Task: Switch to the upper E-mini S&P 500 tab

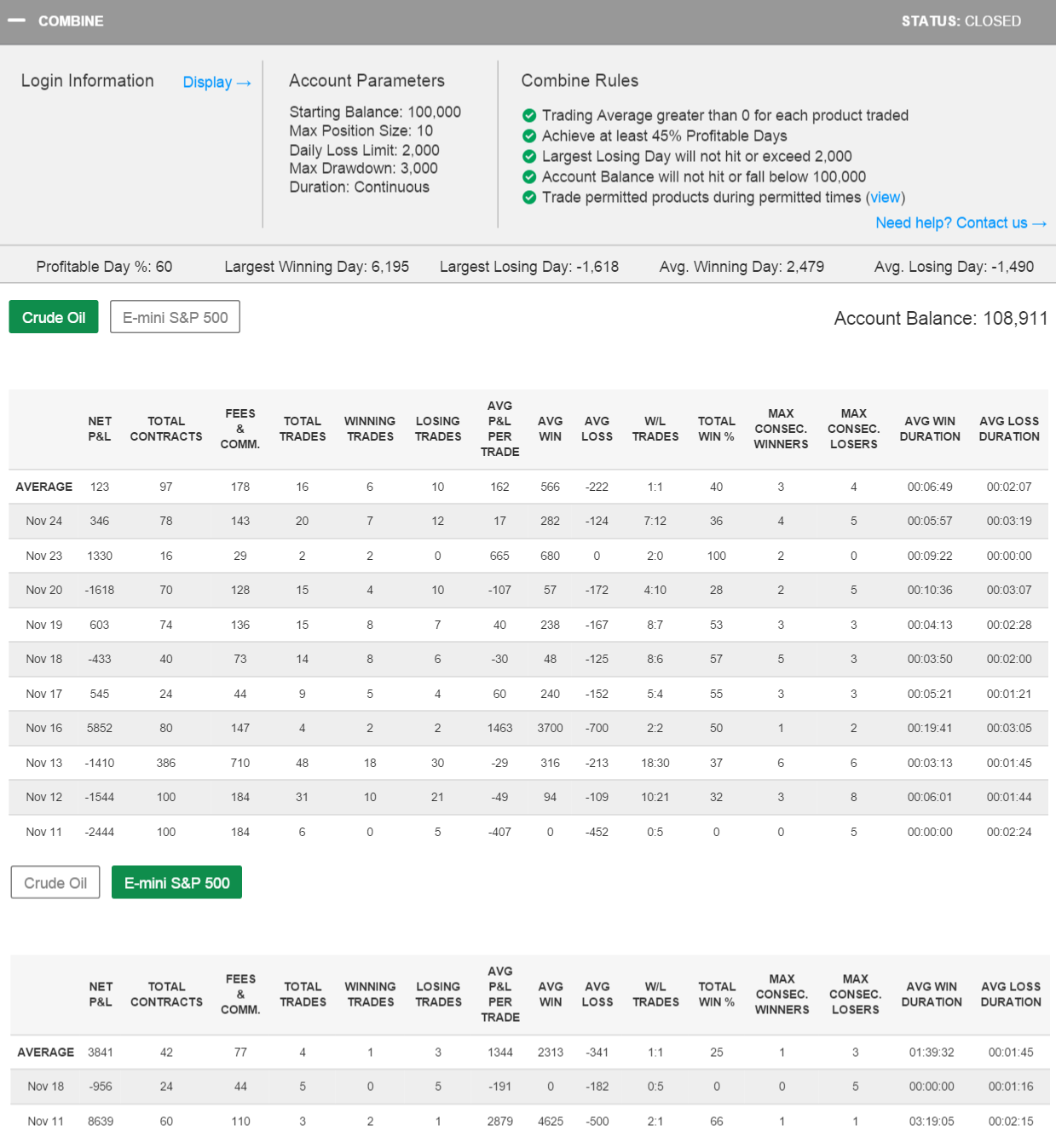Action: point(175,317)
